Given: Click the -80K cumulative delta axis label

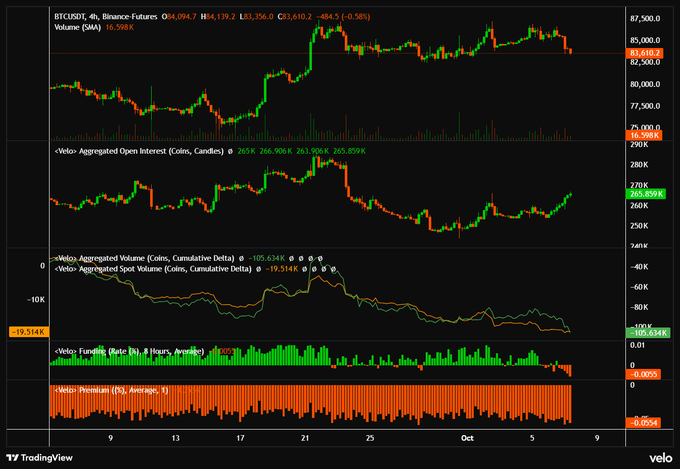Looking at the screenshot, I should pyautogui.click(x=639, y=307).
